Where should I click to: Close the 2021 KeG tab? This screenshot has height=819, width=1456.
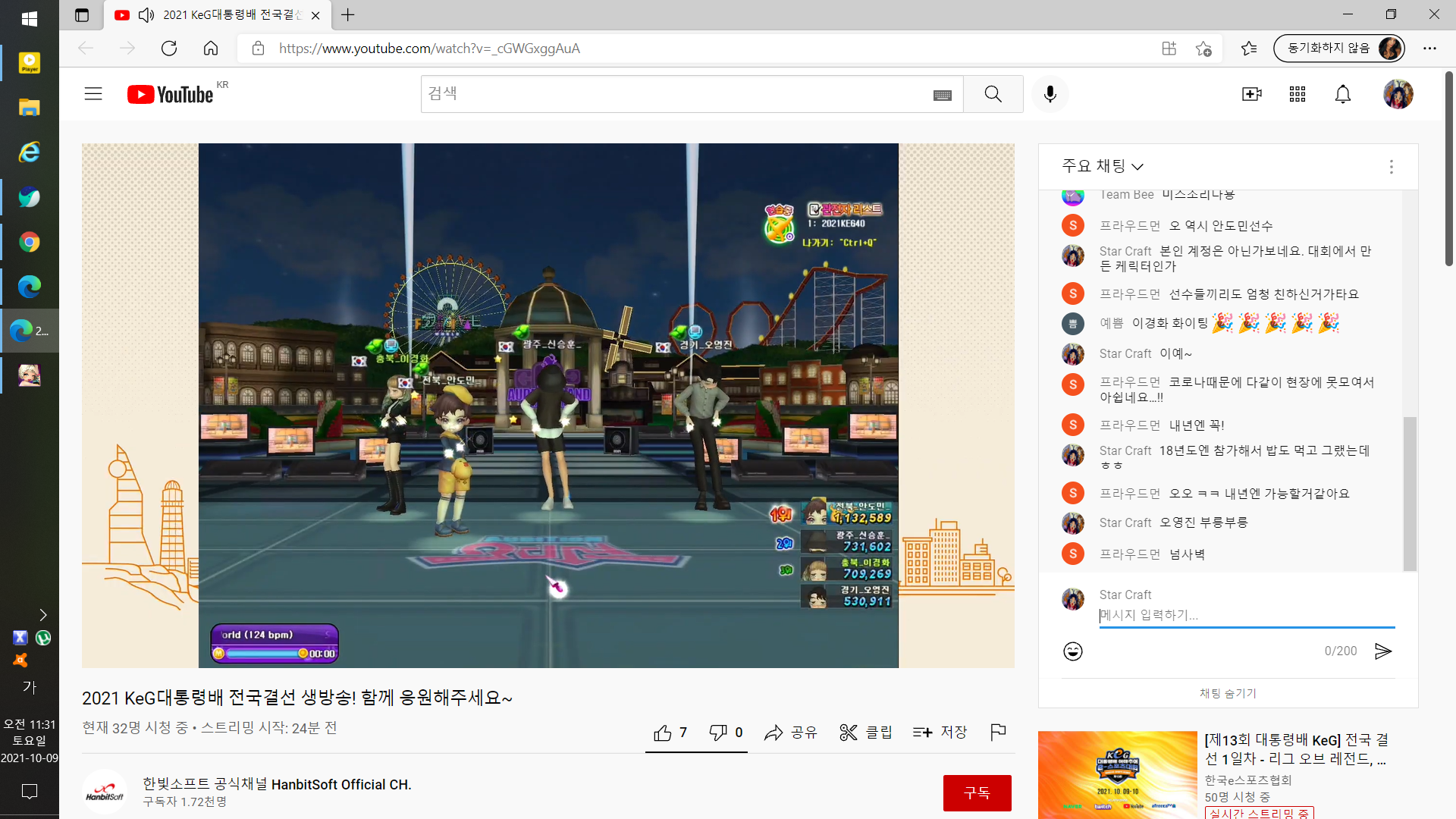315,15
